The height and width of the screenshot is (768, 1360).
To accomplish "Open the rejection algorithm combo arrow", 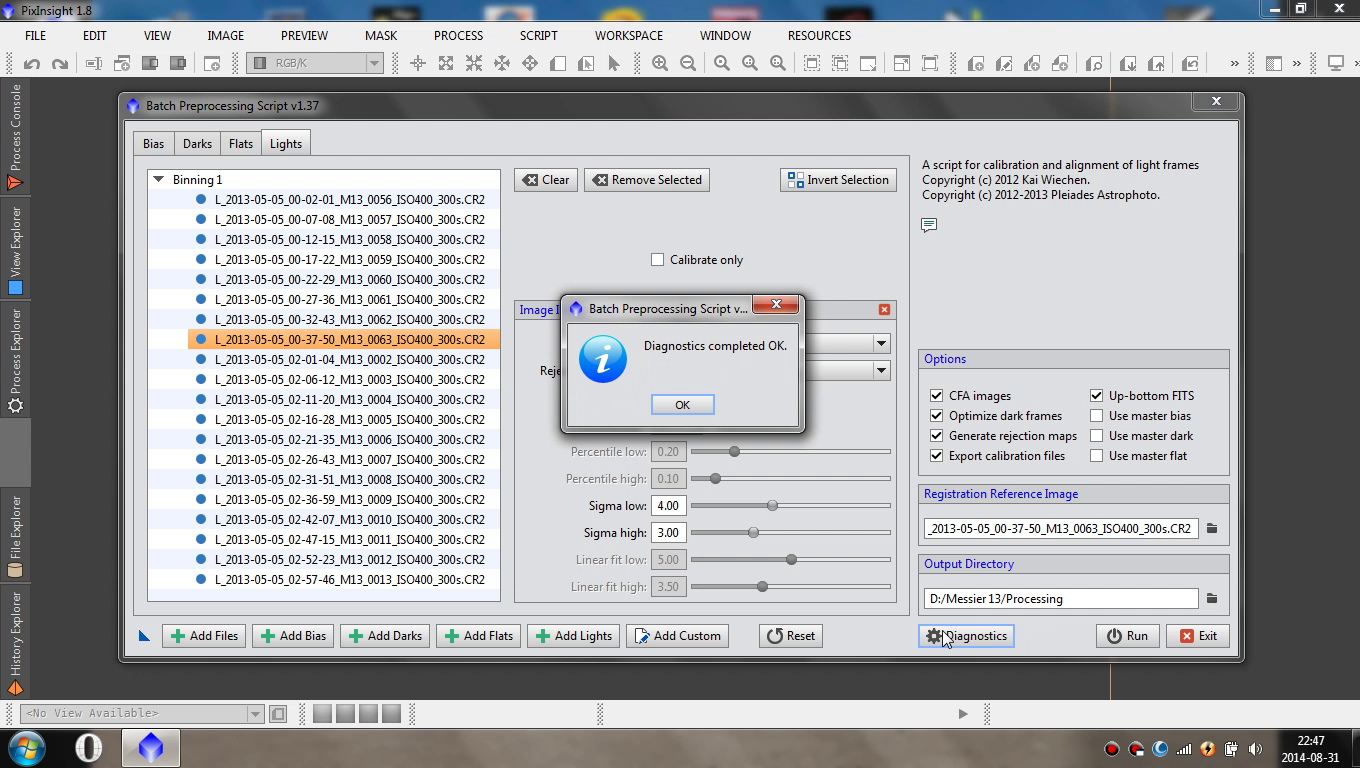I will tap(881, 370).
